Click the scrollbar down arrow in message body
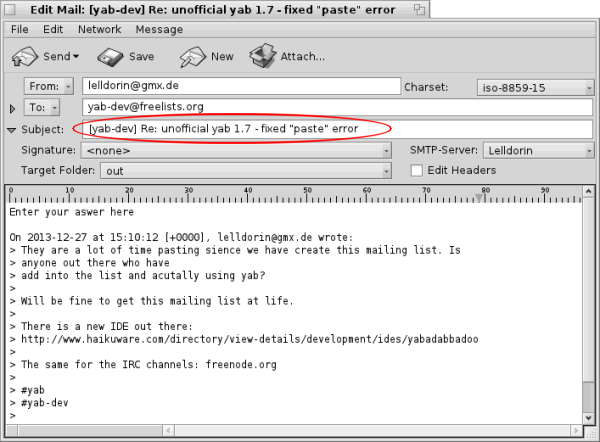The image size is (600, 442). 587,418
